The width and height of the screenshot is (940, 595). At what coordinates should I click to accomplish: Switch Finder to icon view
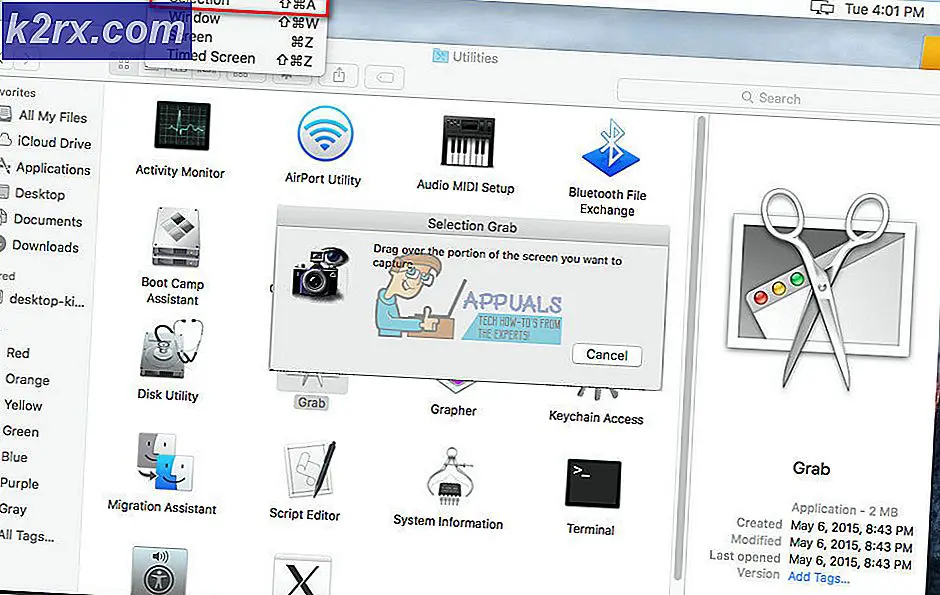(124, 65)
